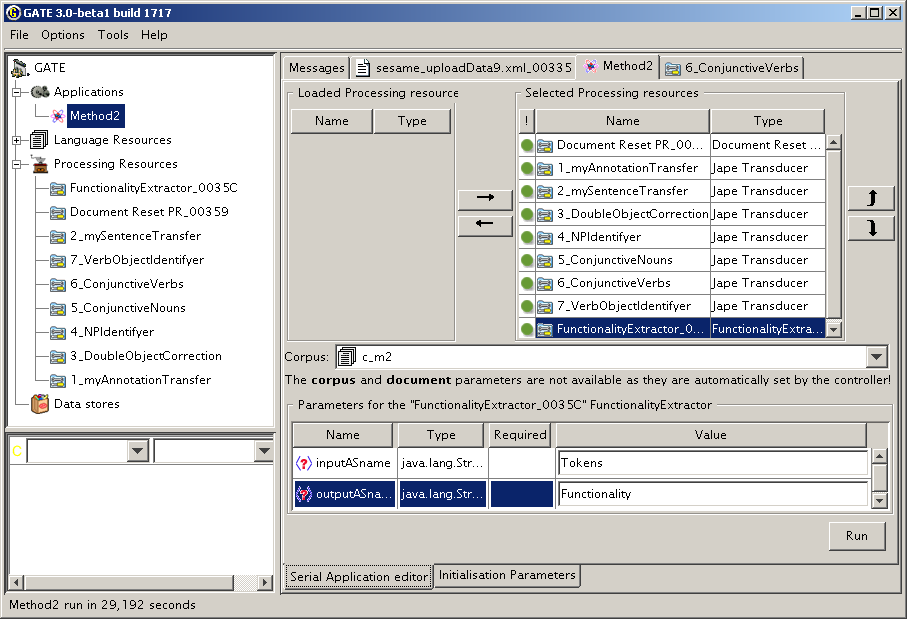Edit the outputASname value field Functionality
Screen dimensions: 907x619
[713, 494]
